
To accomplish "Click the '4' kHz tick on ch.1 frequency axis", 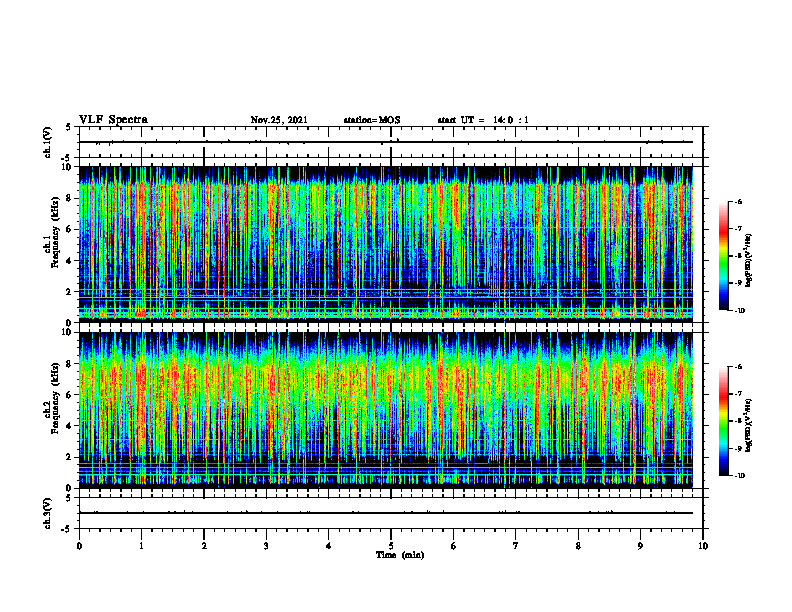I will point(69,261).
